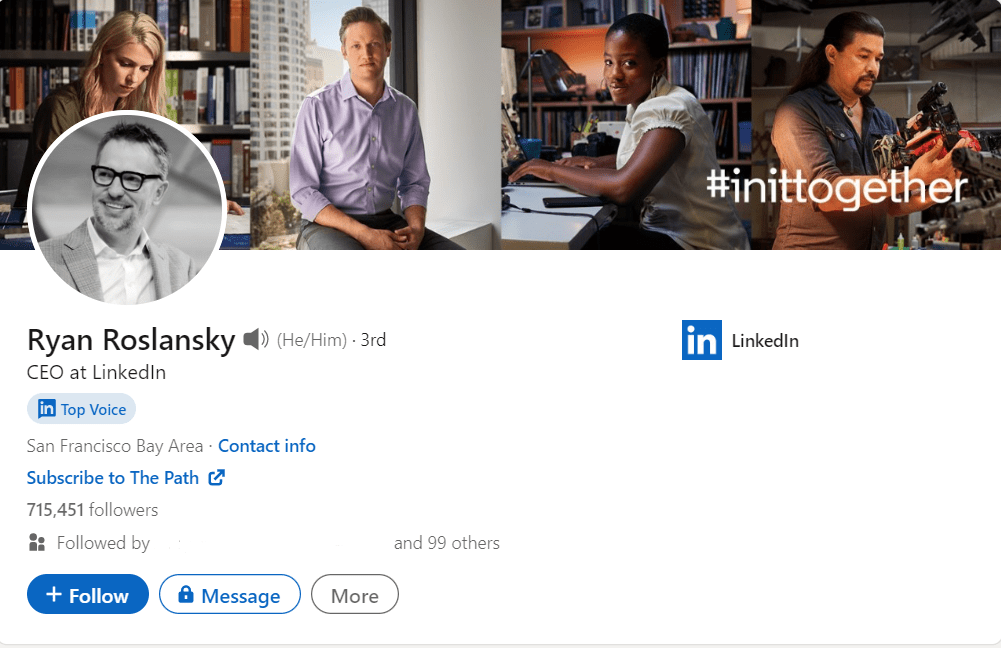Viewport: 1001px width, 648px height.
Task: Click the people icon beside Followed by
Action: pyautogui.click(x=37, y=543)
